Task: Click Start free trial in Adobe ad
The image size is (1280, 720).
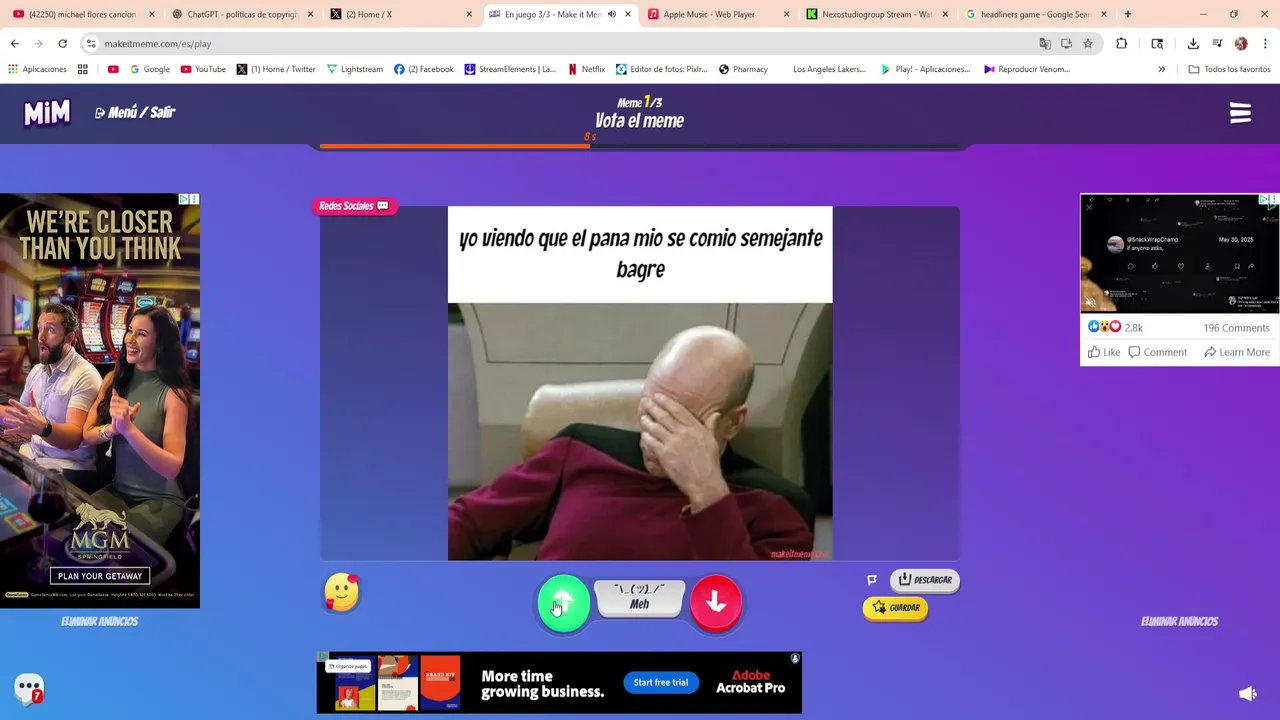Action: (x=661, y=683)
